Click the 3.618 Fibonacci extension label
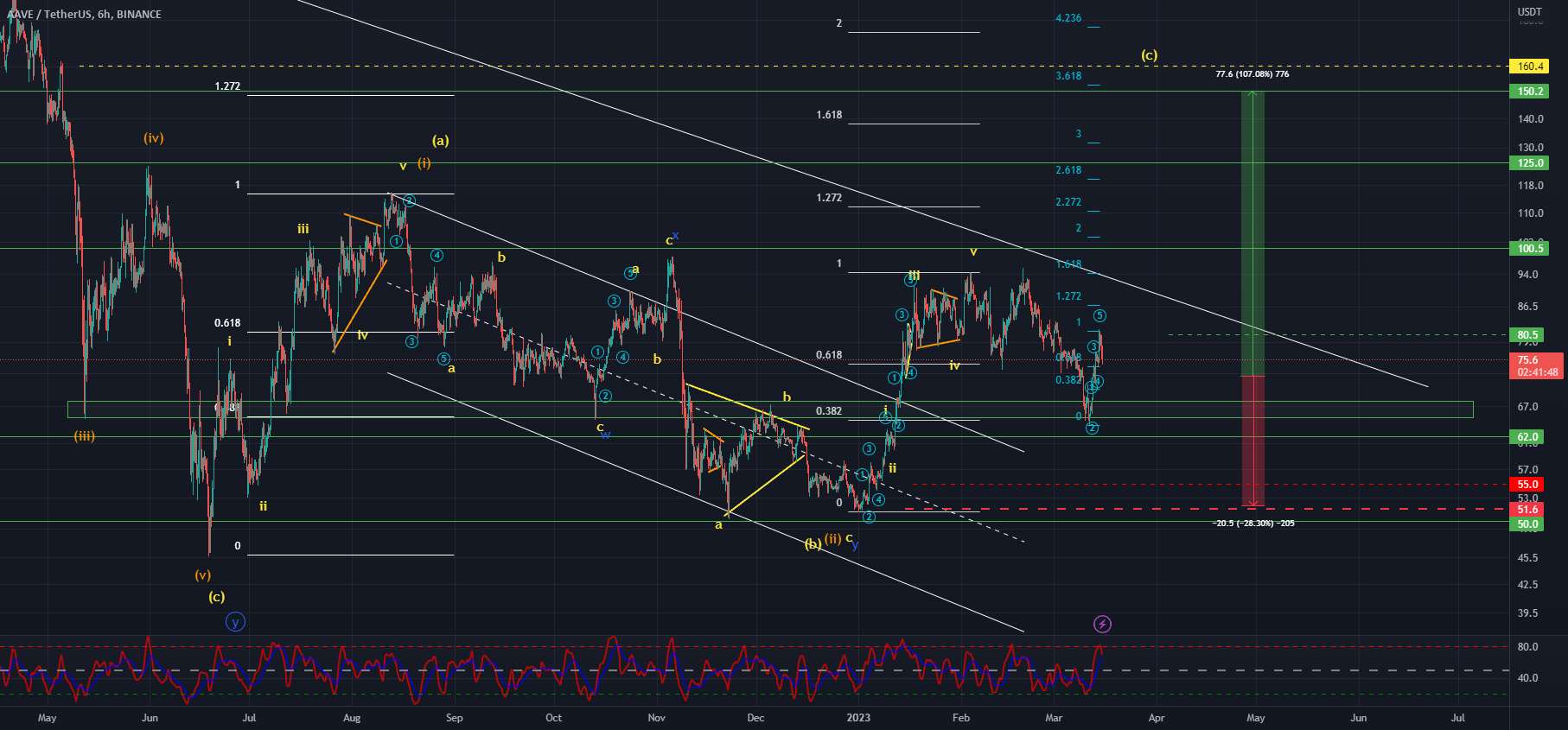The width and height of the screenshot is (1568, 730). point(1068,76)
